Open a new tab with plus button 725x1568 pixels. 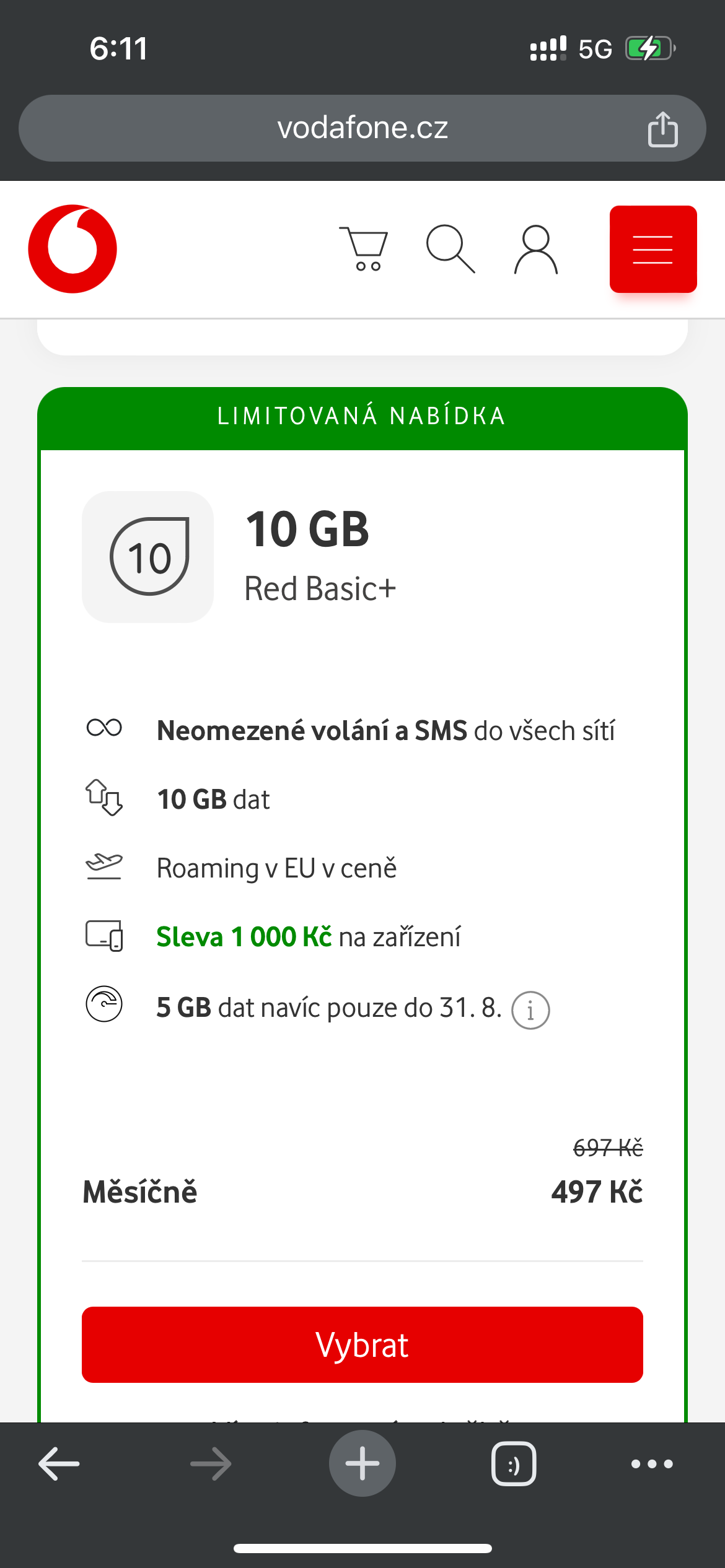(x=362, y=1463)
